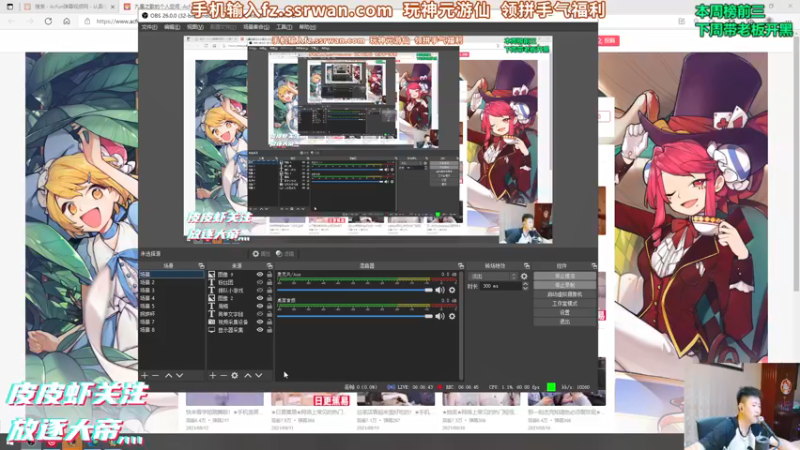Viewport: 800px width, 450px height.
Task: Click 停止录制 stop recording button
Action: [565, 285]
